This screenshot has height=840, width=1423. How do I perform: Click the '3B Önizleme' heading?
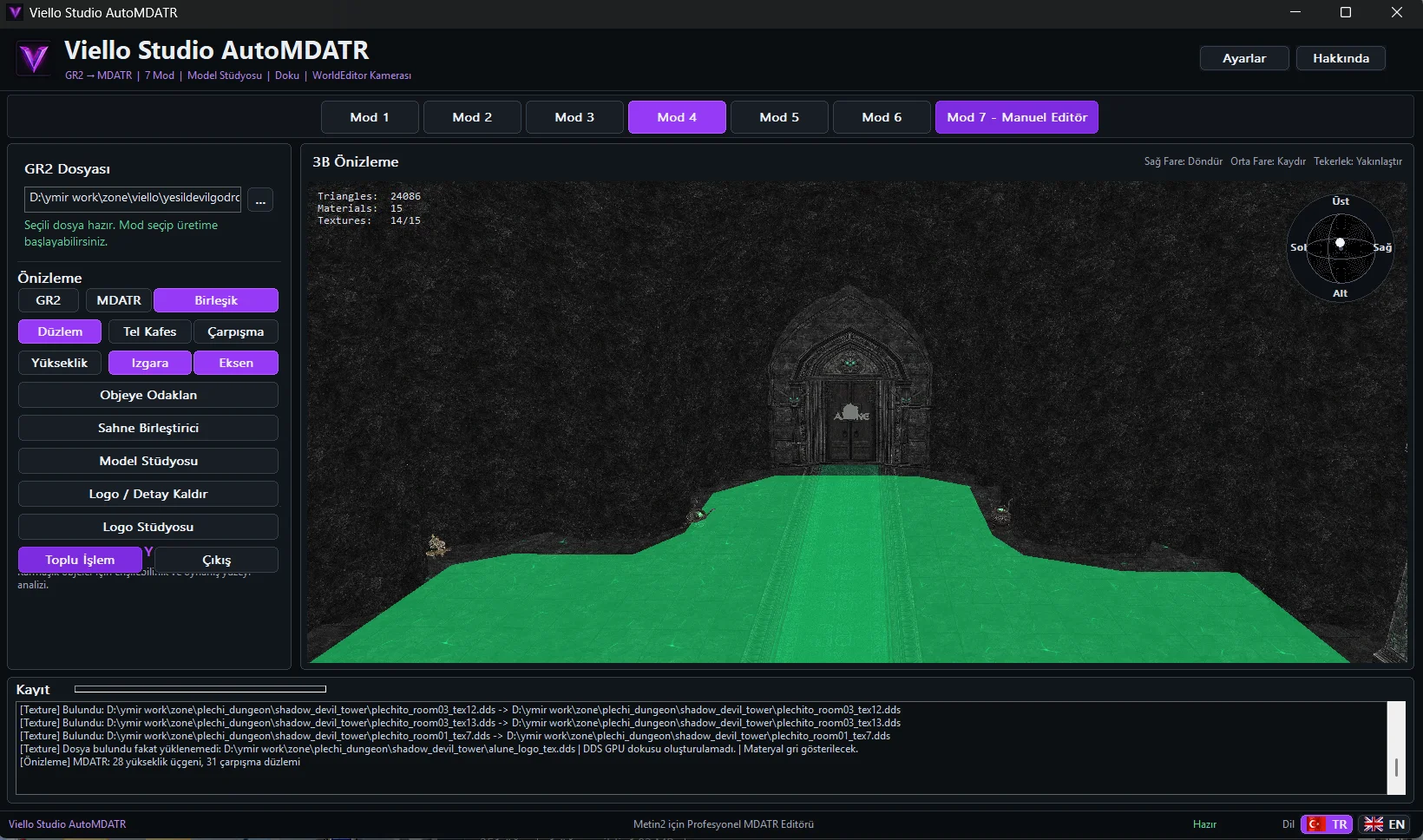[356, 162]
